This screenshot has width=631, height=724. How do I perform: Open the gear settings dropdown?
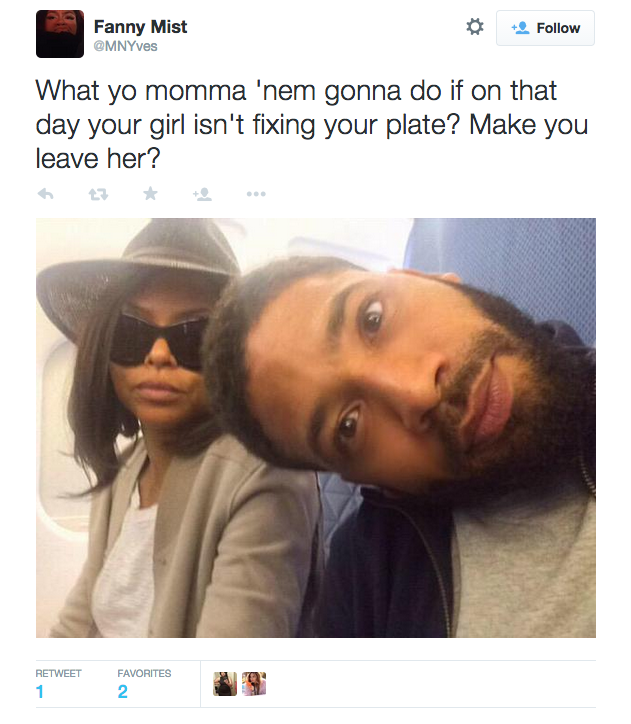475,27
